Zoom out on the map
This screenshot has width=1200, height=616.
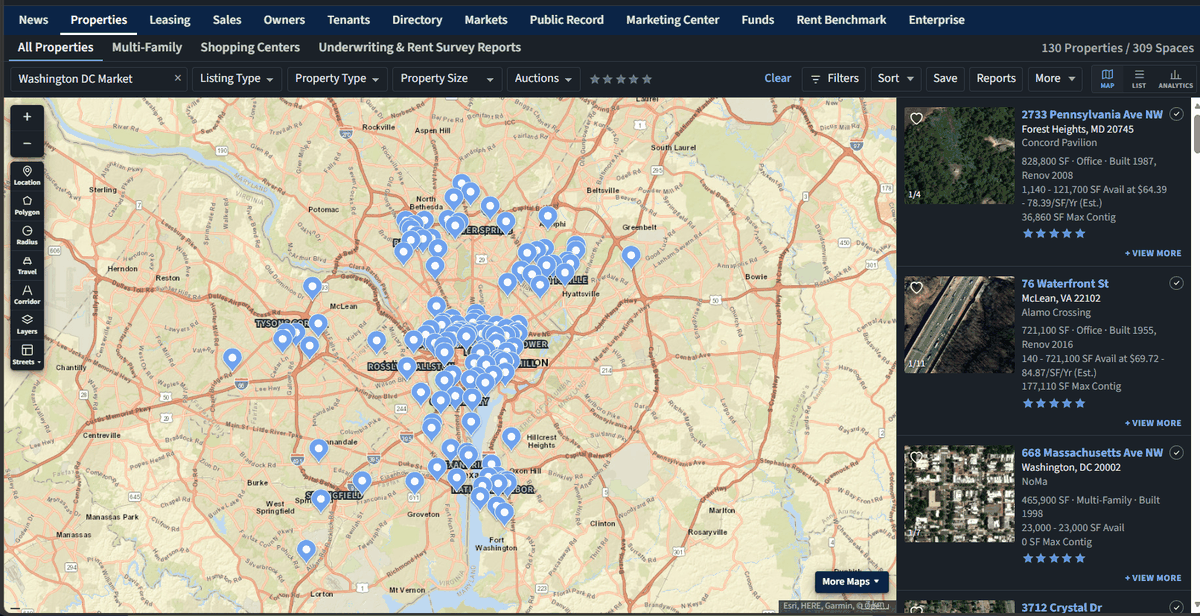[27, 143]
